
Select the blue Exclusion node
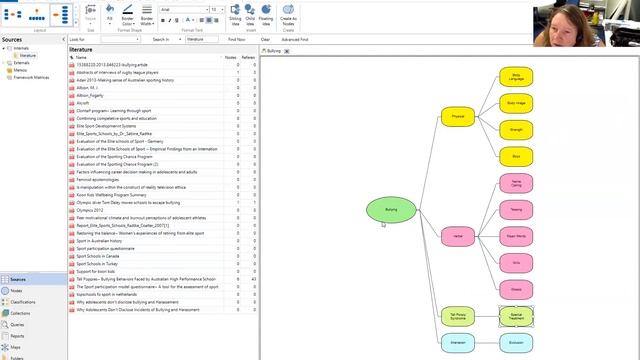[516, 343]
